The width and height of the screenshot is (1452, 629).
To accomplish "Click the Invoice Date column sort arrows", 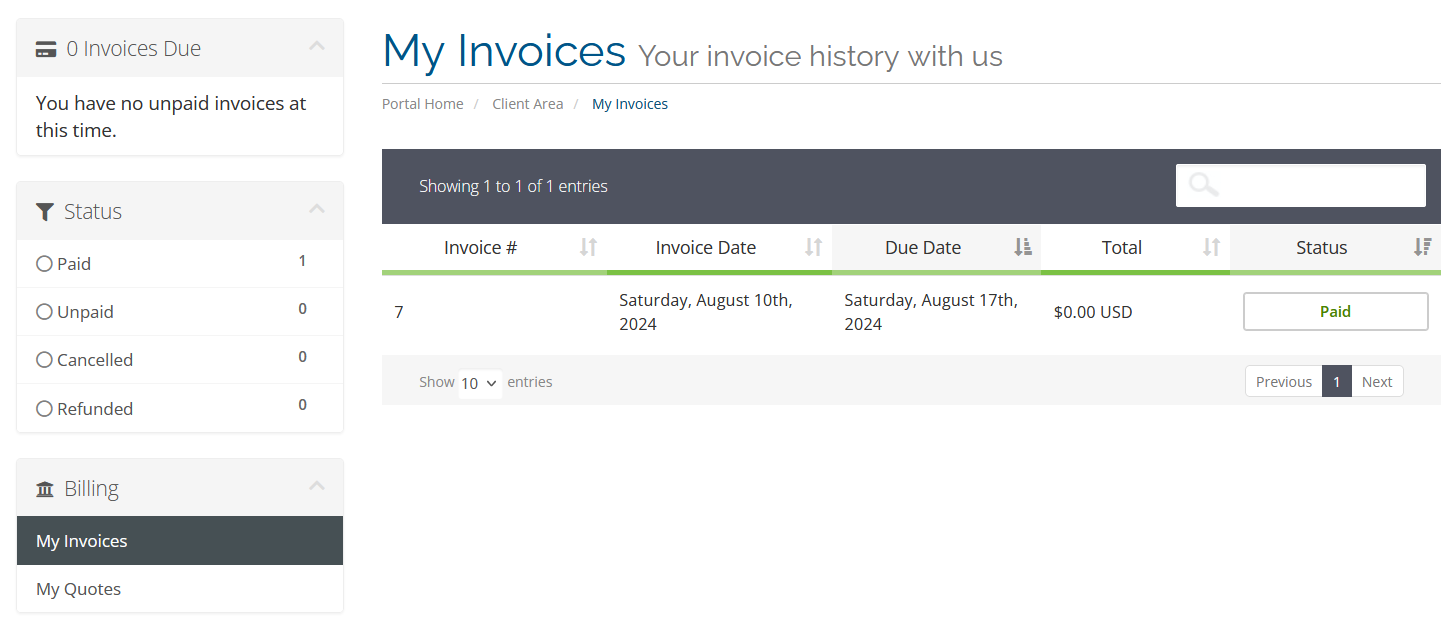I will pyautogui.click(x=814, y=247).
